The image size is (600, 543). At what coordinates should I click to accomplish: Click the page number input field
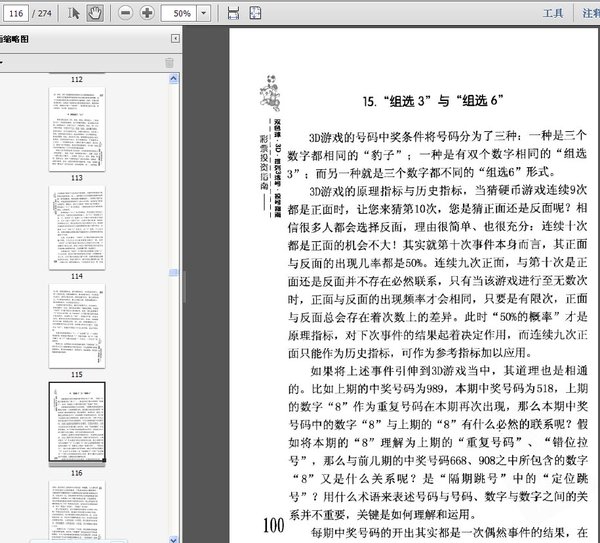coord(15,13)
